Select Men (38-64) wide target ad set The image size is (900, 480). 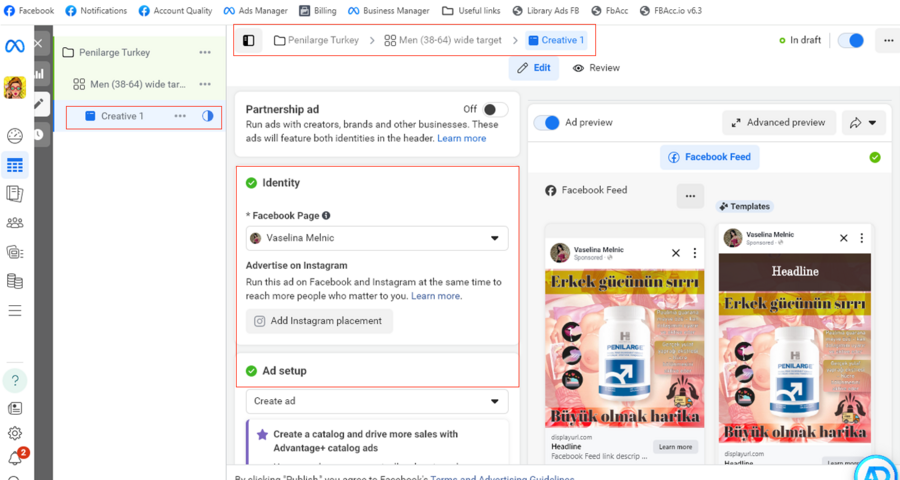point(138,84)
